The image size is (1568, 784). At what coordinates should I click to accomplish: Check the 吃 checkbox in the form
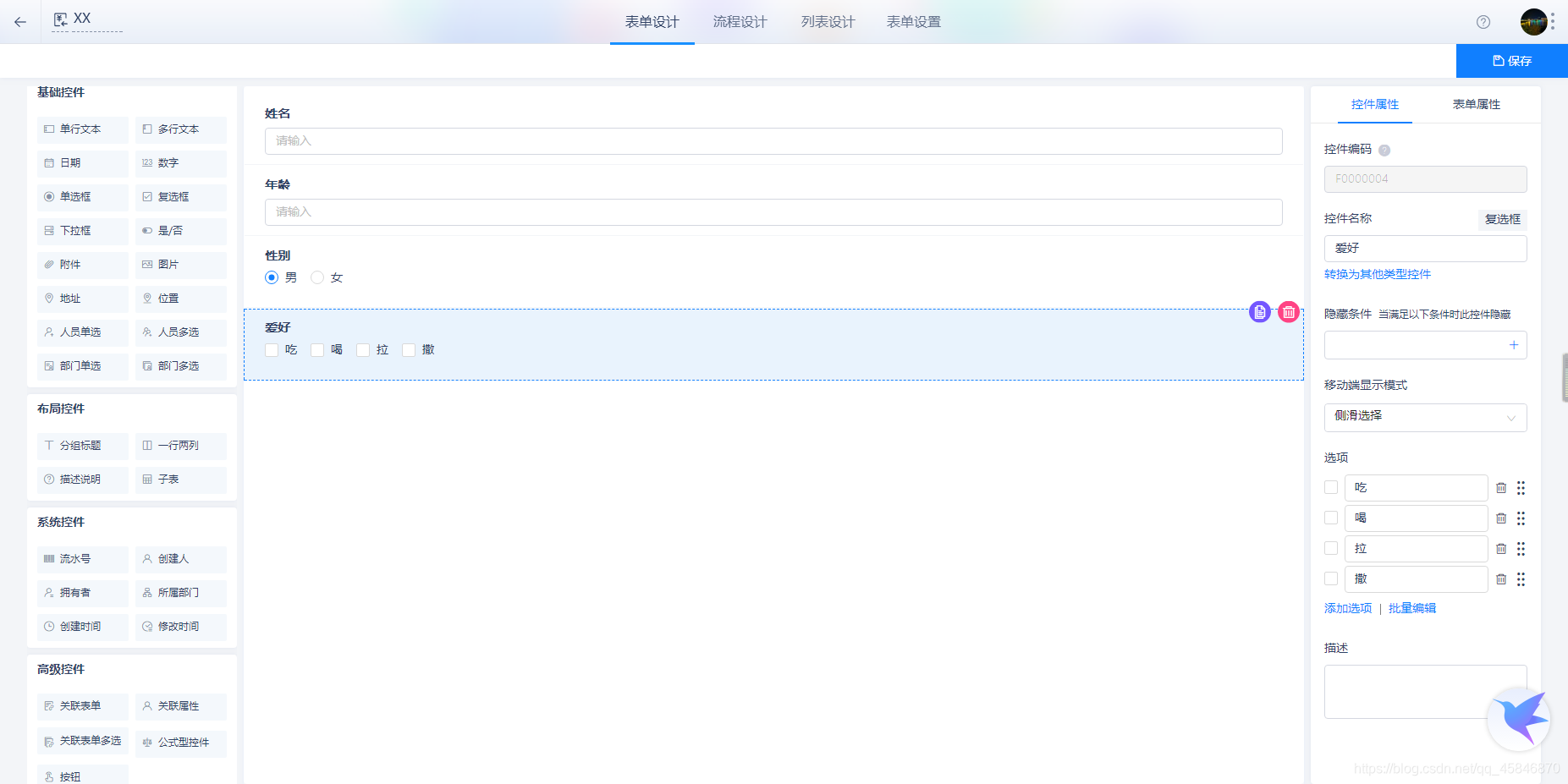tap(272, 350)
